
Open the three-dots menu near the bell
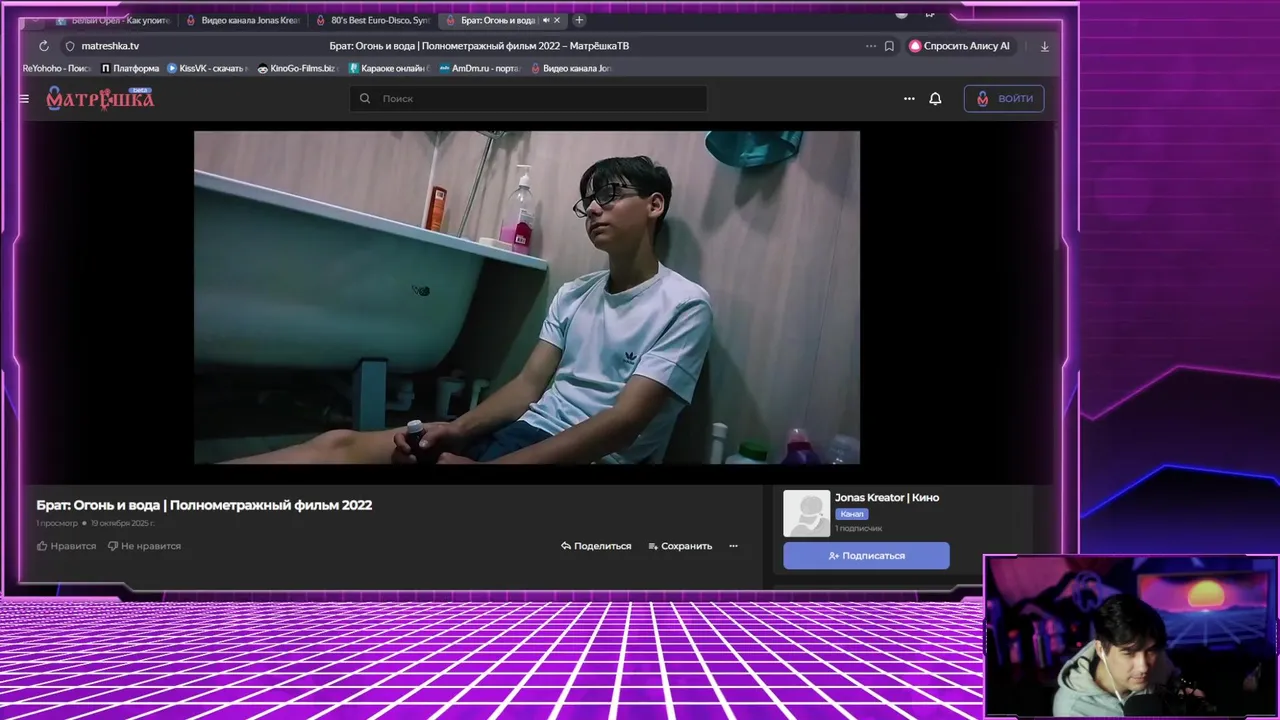coord(909,99)
